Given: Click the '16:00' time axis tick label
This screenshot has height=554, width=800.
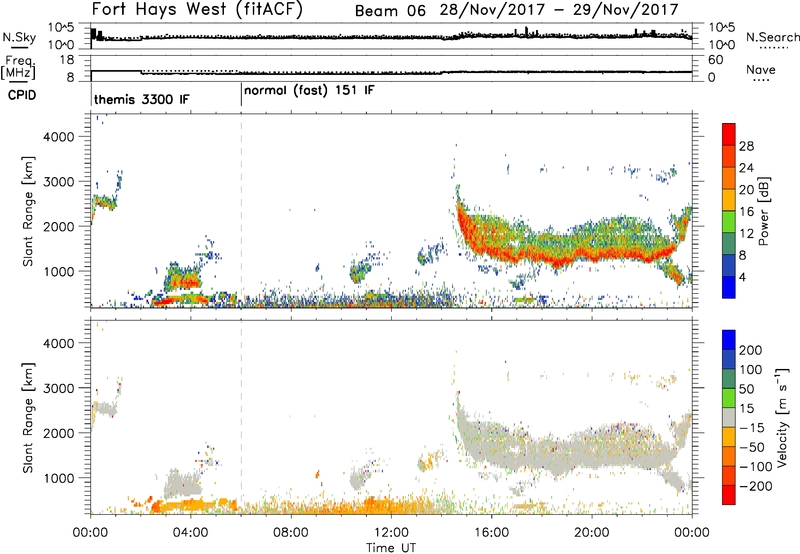Looking at the screenshot, I should [491, 533].
